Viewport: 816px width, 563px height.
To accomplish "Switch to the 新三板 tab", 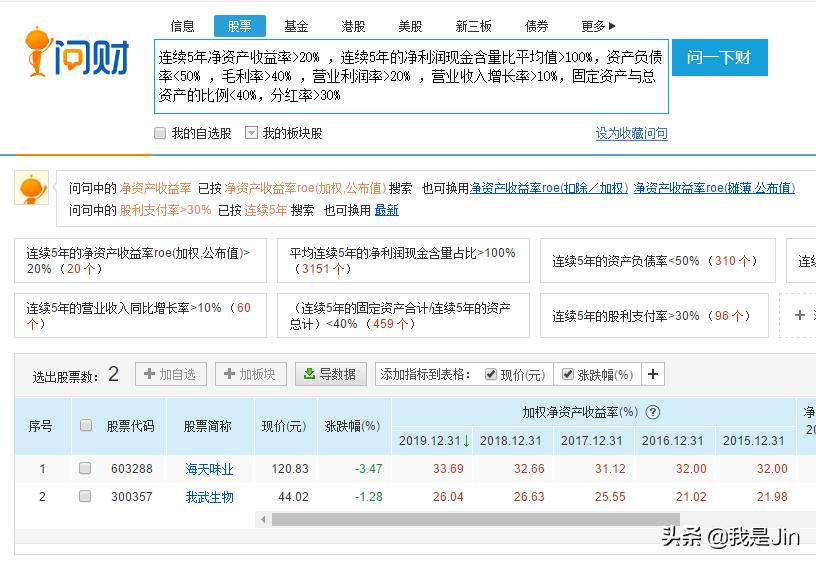I will [x=474, y=25].
